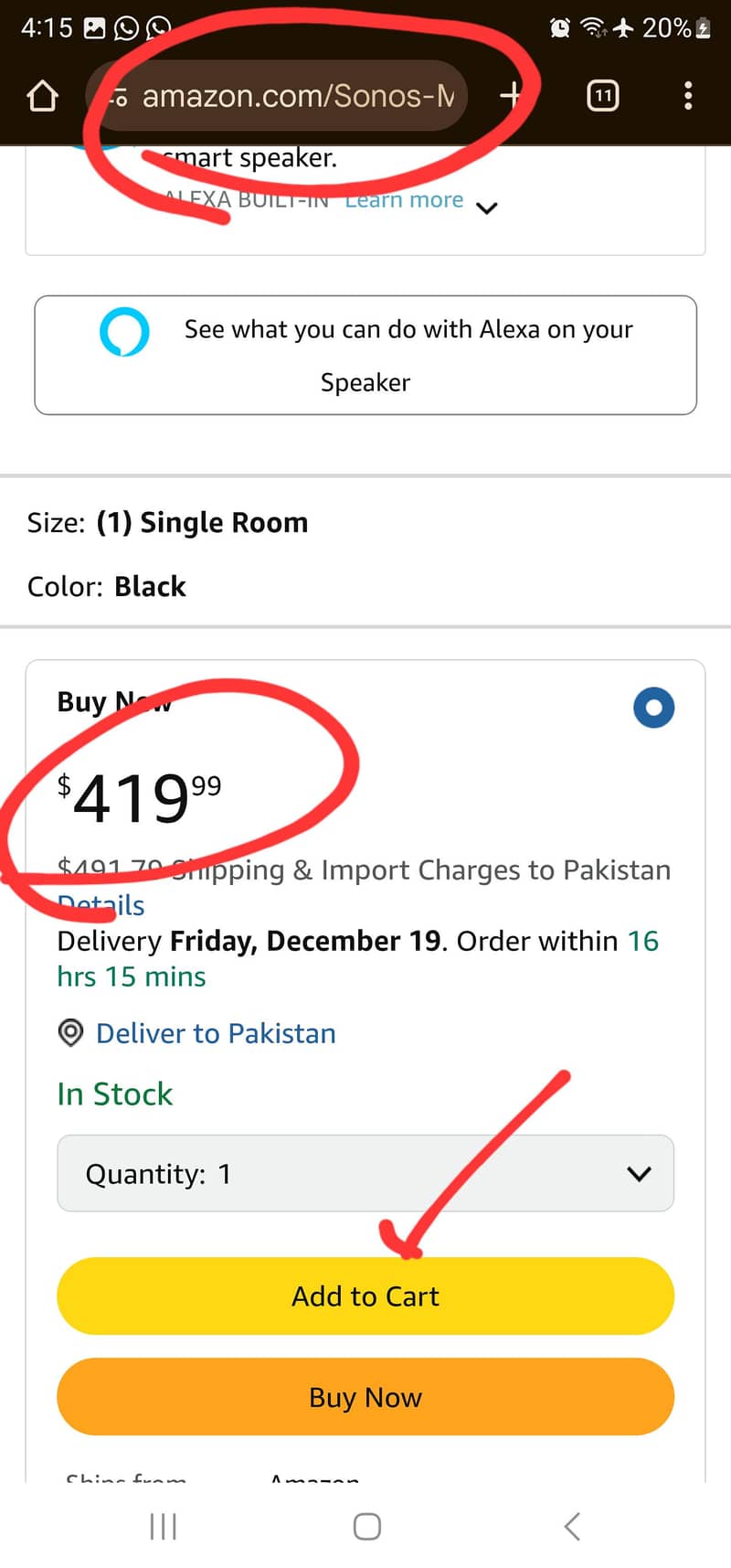Open Chrome's three-dot overflow menu
Image resolution: width=731 pixels, height=1568 pixels.
[x=688, y=95]
